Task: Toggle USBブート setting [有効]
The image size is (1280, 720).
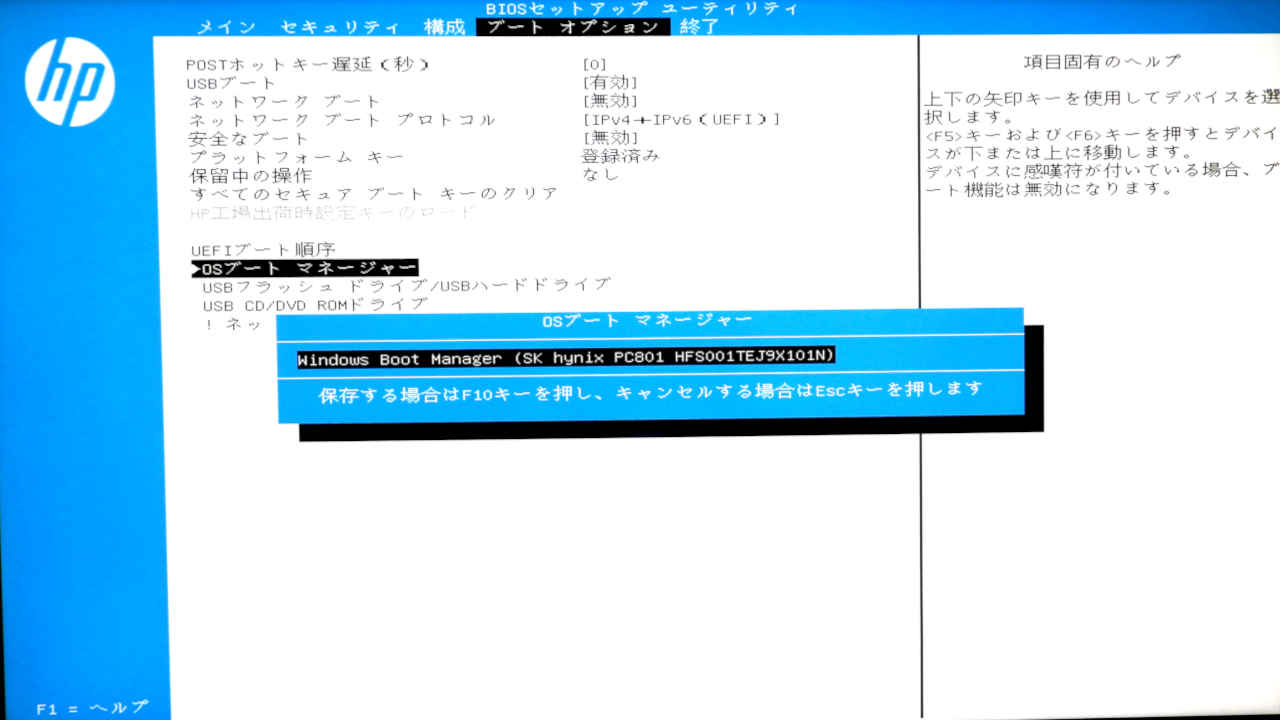Action: coord(609,83)
